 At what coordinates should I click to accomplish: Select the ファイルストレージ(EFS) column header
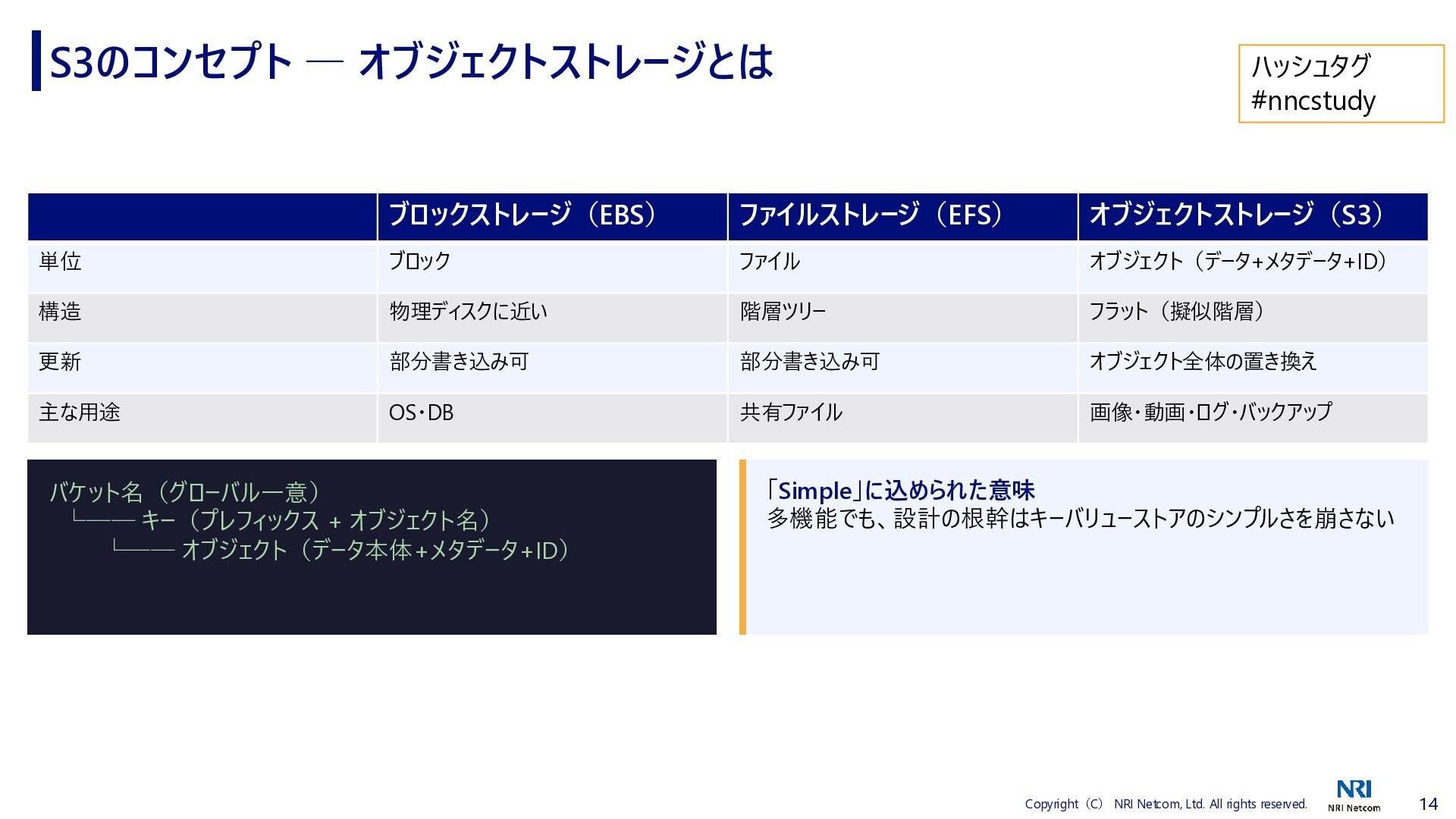point(871,215)
